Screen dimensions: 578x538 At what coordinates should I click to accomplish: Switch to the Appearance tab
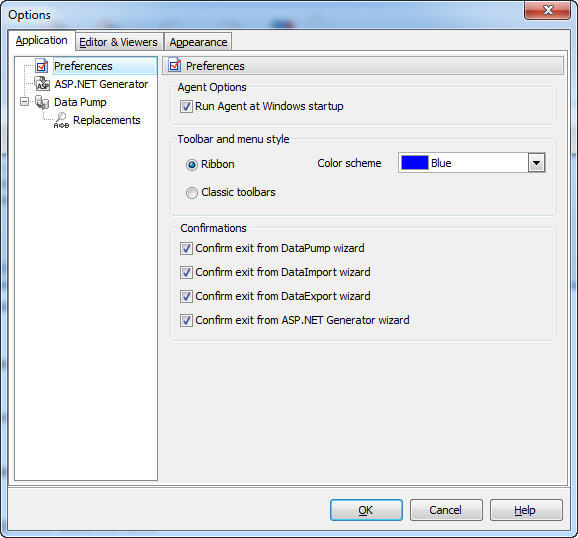pos(198,42)
